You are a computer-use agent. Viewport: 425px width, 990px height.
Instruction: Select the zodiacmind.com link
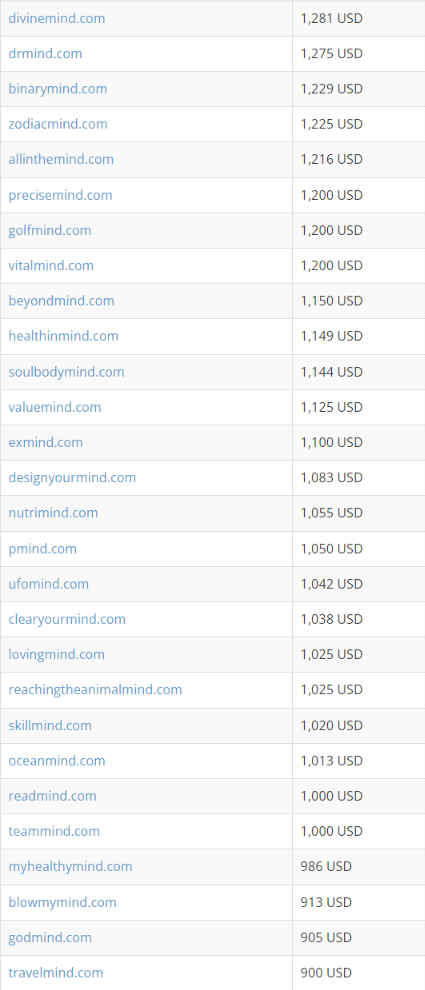pos(57,124)
